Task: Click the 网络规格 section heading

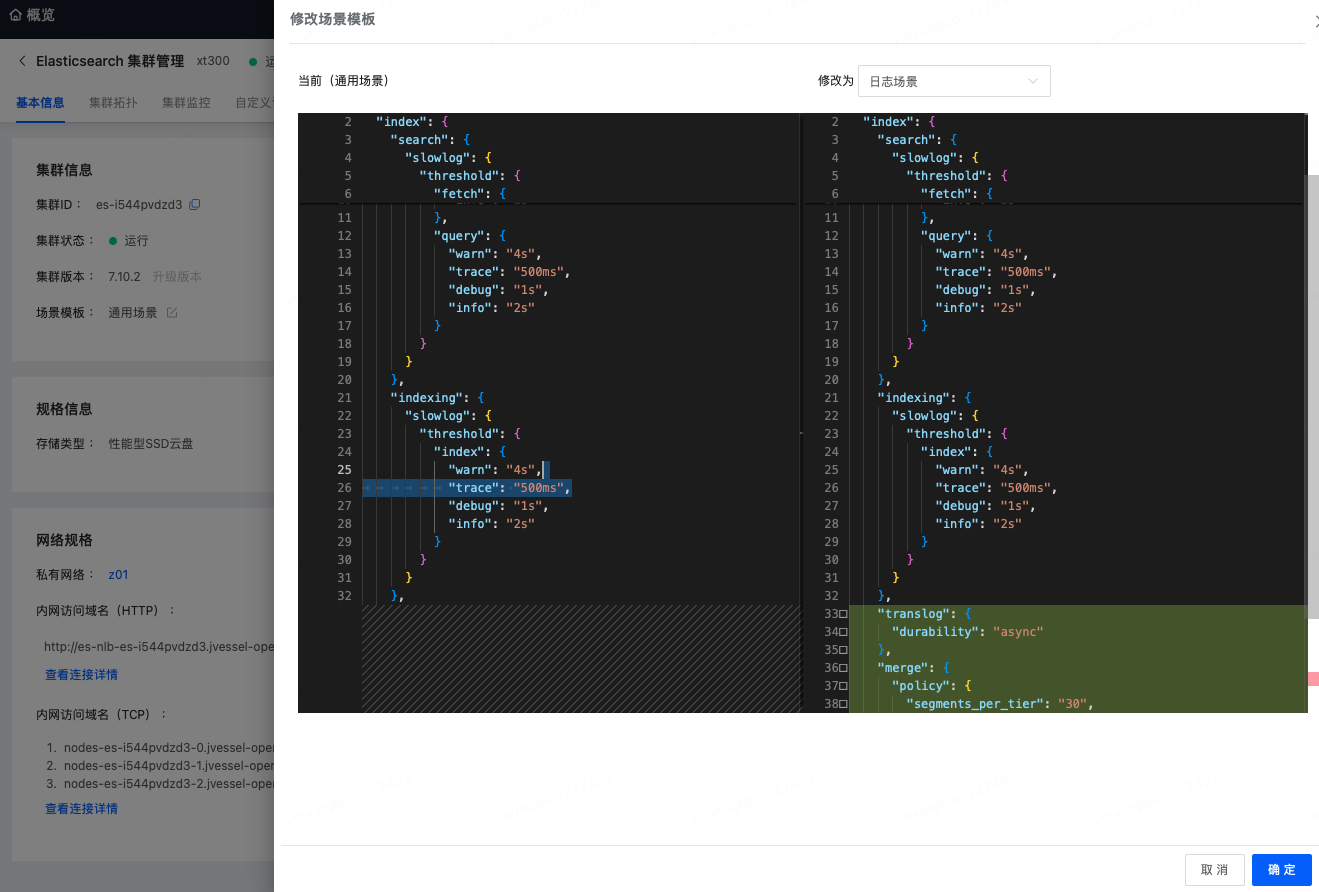Action: [64, 540]
